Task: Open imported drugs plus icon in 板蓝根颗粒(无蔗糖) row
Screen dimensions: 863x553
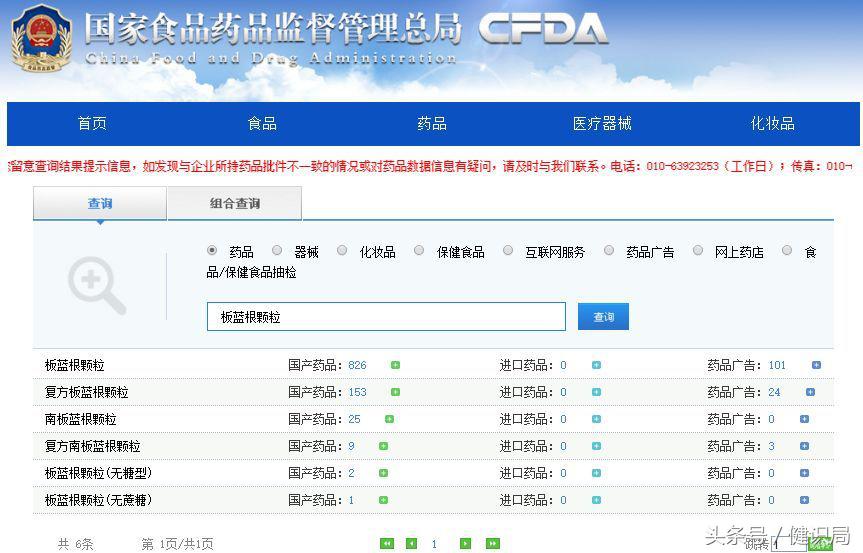Action: 596,500
